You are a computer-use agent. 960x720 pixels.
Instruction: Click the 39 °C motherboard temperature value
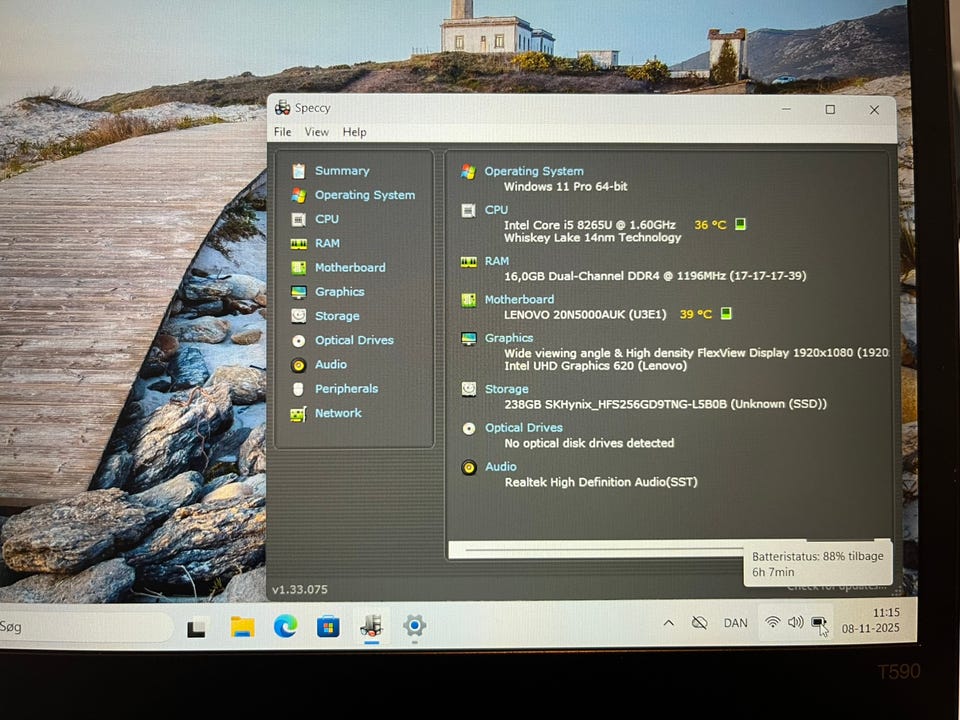tap(696, 314)
